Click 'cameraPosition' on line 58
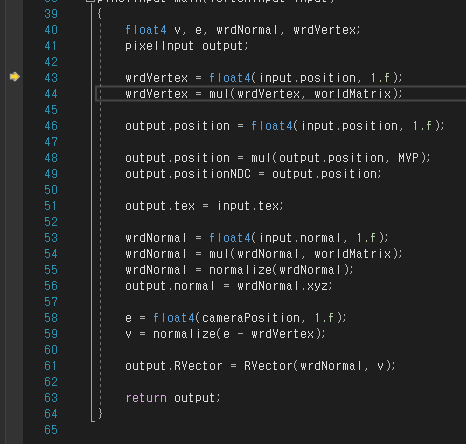Screen dimensions: 466x444 point(251,318)
